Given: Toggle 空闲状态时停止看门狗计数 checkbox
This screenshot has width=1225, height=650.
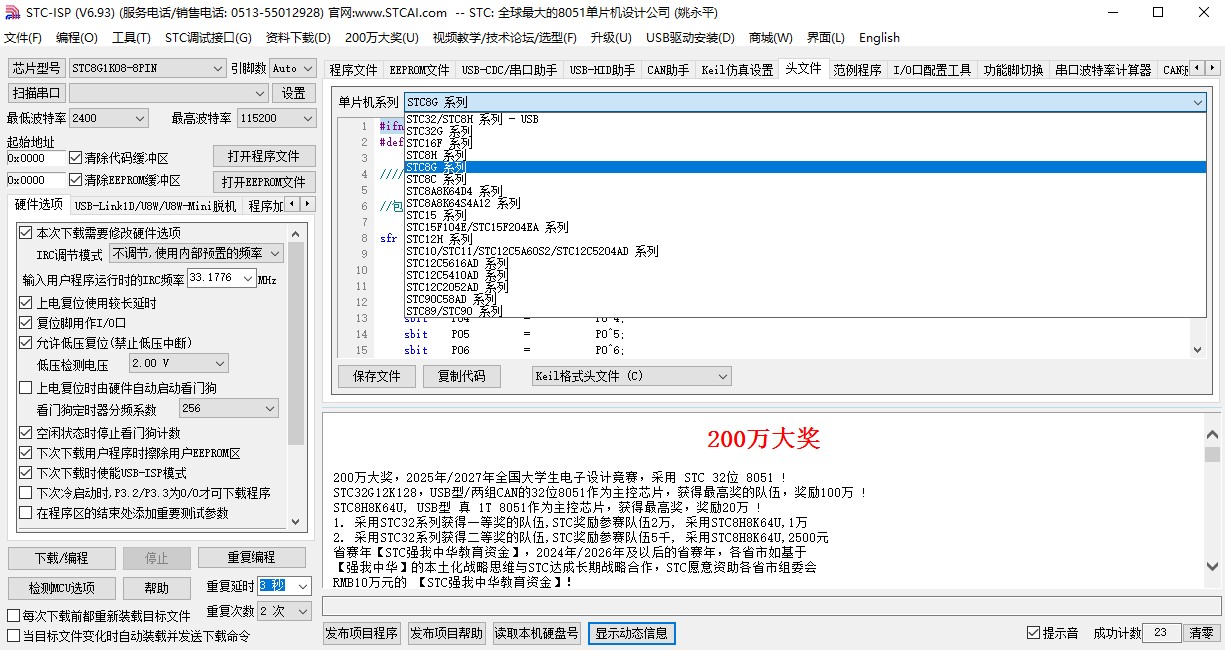Looking at the screenshot, I should [x=100, y=433].
